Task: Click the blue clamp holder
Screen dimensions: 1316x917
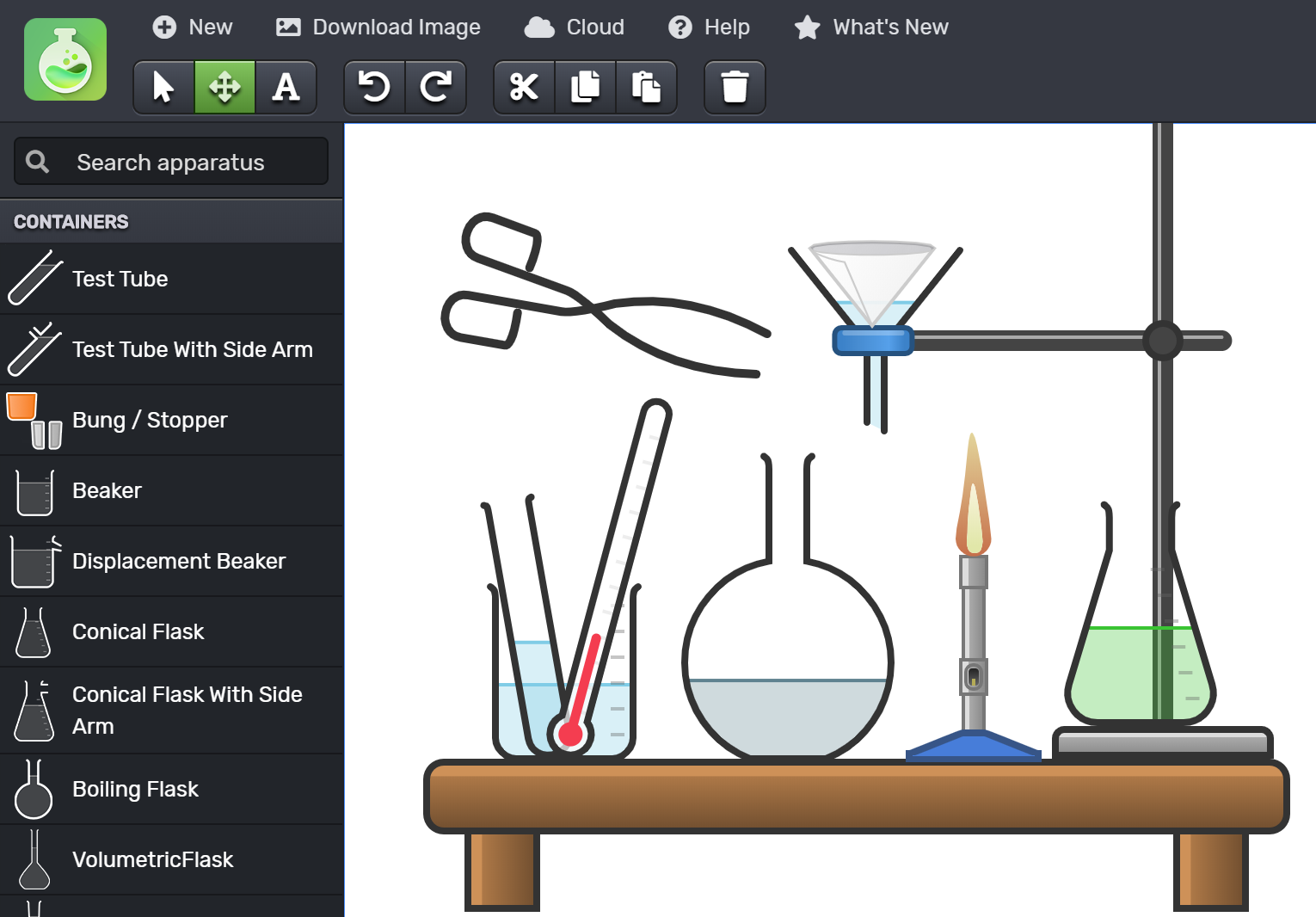Action: click(873, 341)
